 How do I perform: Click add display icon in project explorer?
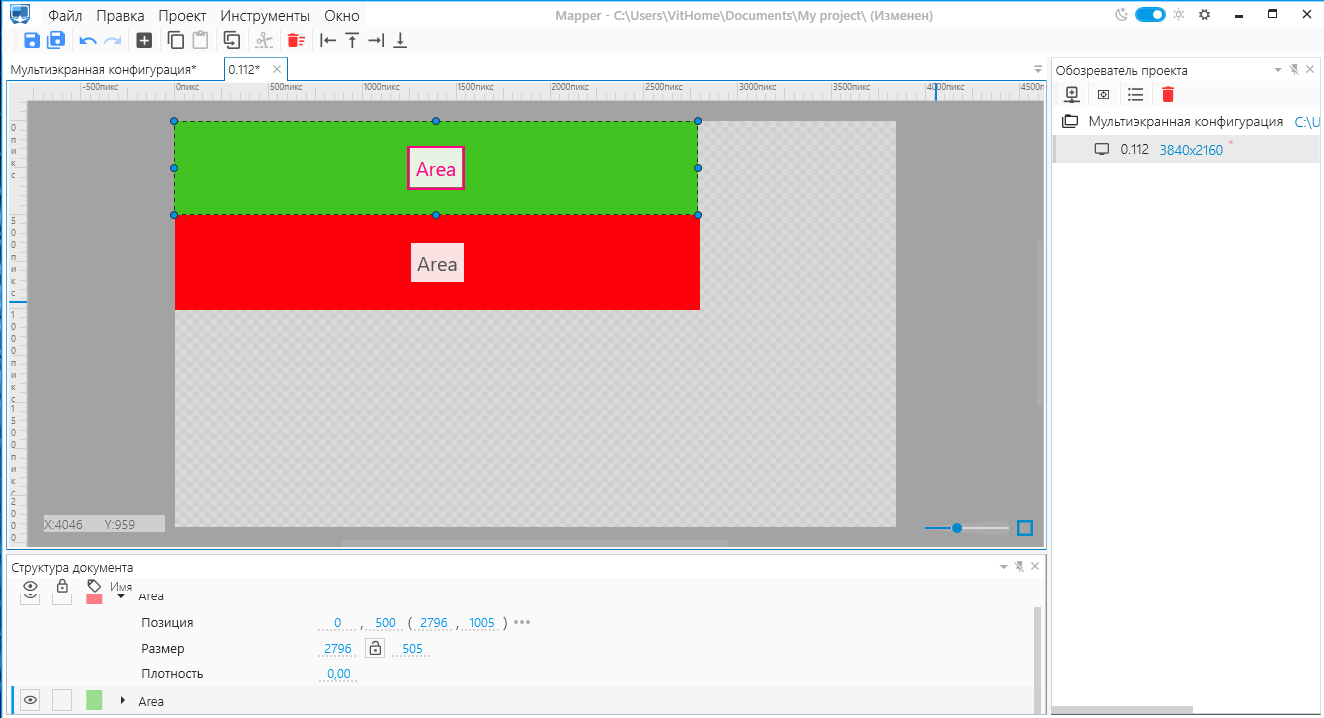pyautogui.click(x=1072, y=94)
